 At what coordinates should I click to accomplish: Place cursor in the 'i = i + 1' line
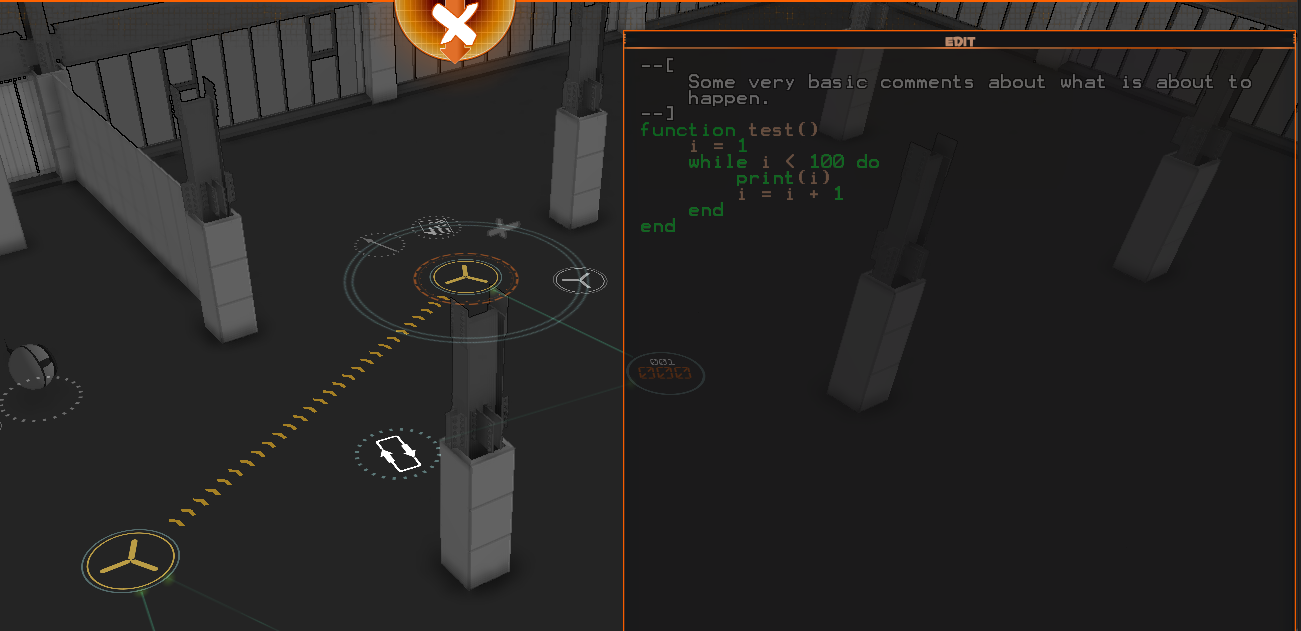point(790,194)
